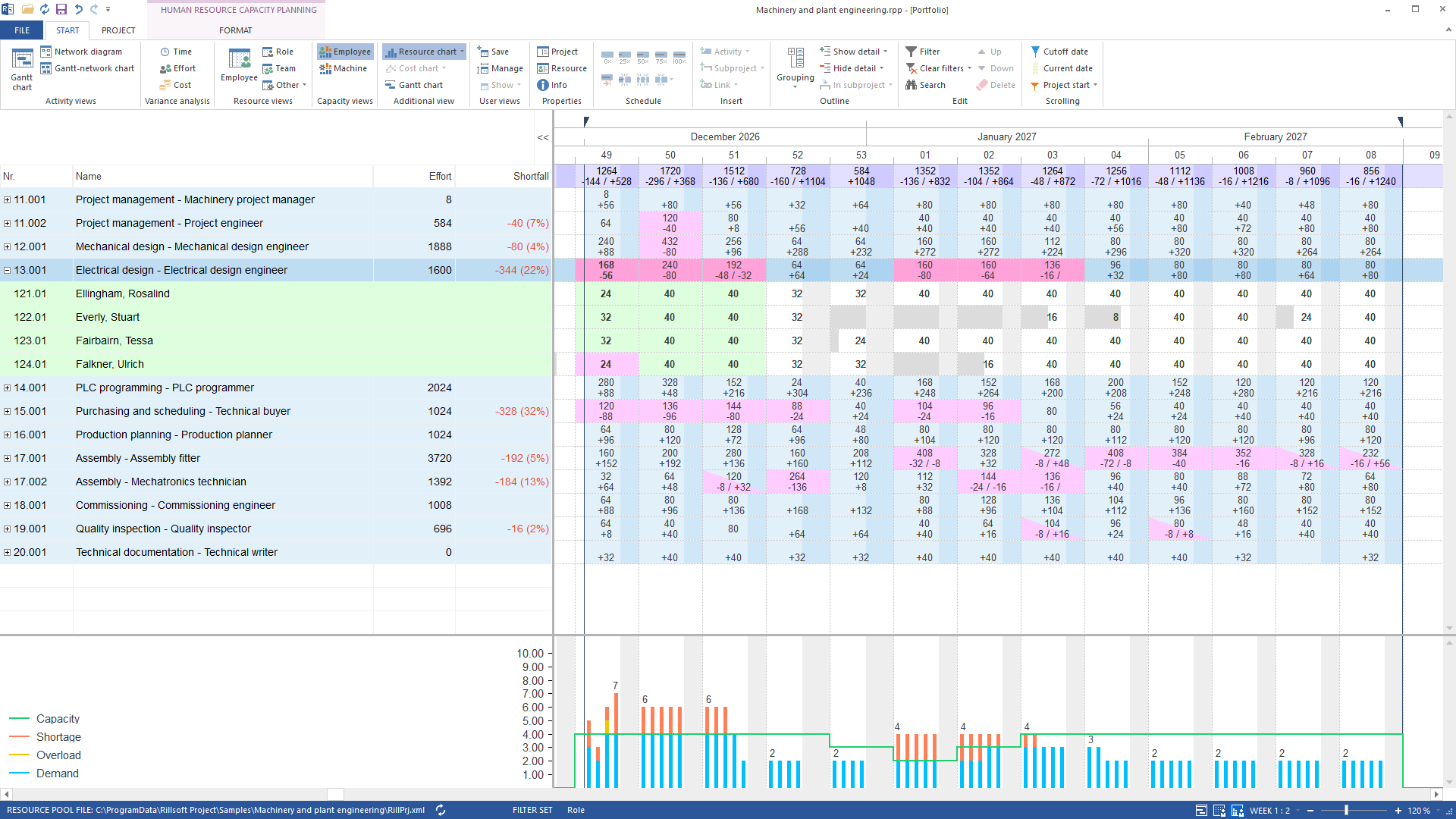Open the FILE menu
This screenshot has height=819, width=1456.
coord(22,30)
